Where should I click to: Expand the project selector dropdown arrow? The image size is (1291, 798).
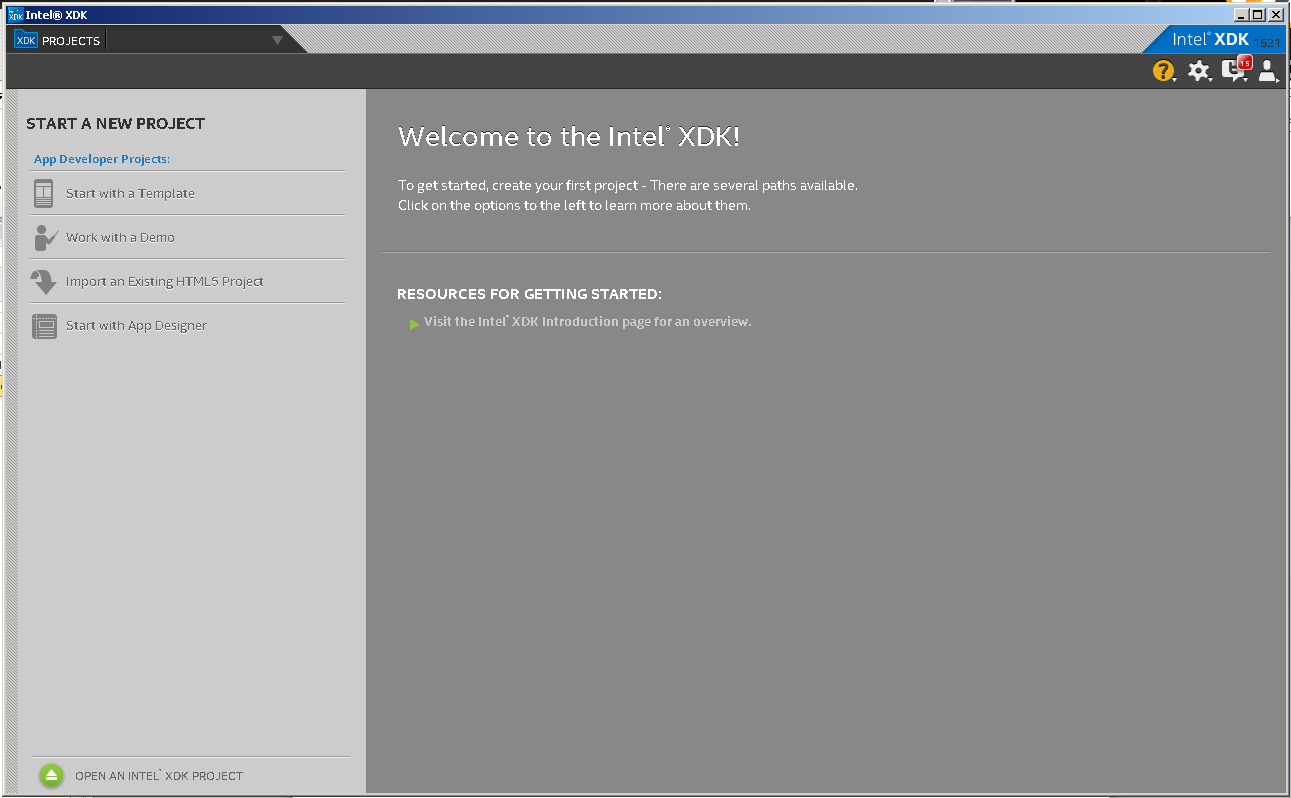point(277,40)
